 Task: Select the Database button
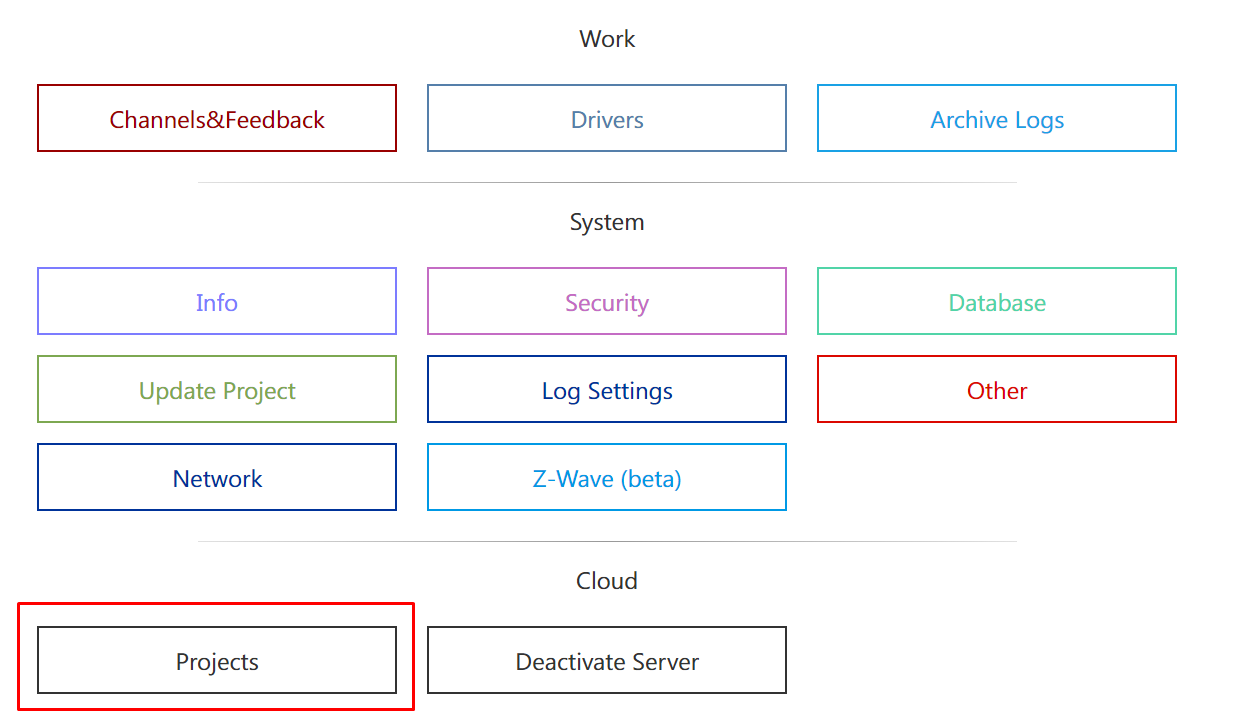tap(996, 302)
